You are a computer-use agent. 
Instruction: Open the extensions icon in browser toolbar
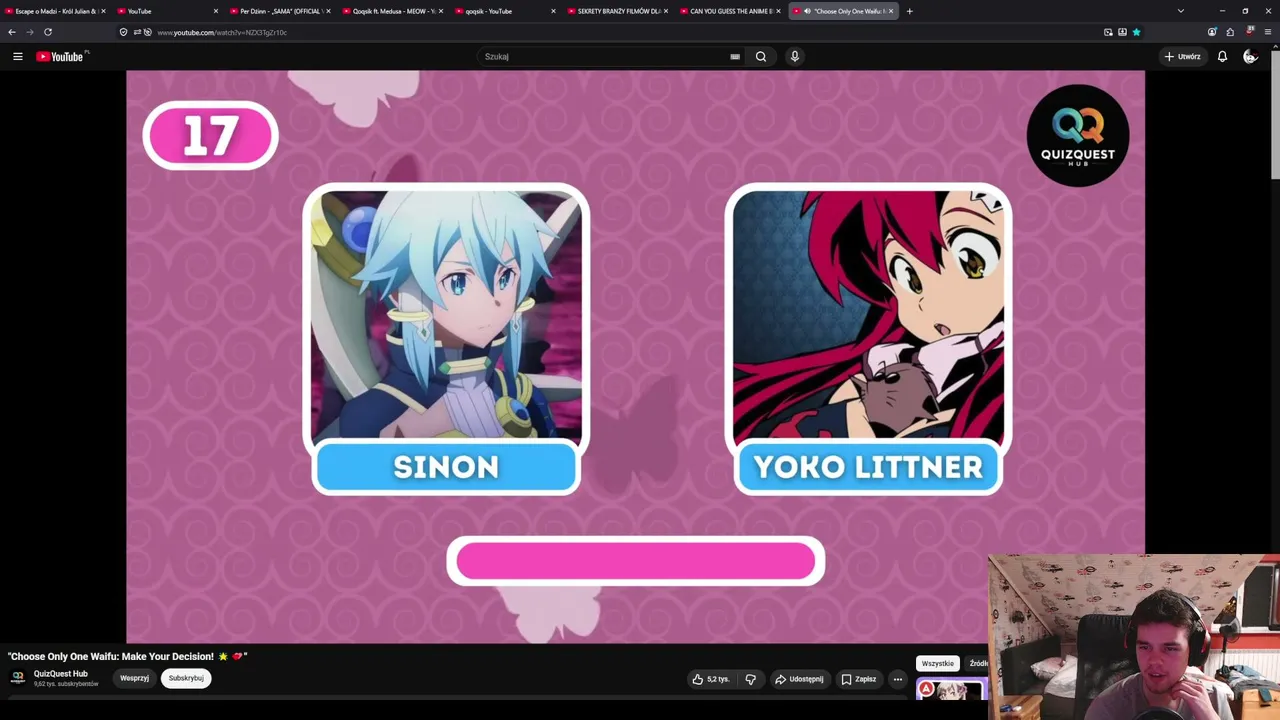[x=1230, y=32]
